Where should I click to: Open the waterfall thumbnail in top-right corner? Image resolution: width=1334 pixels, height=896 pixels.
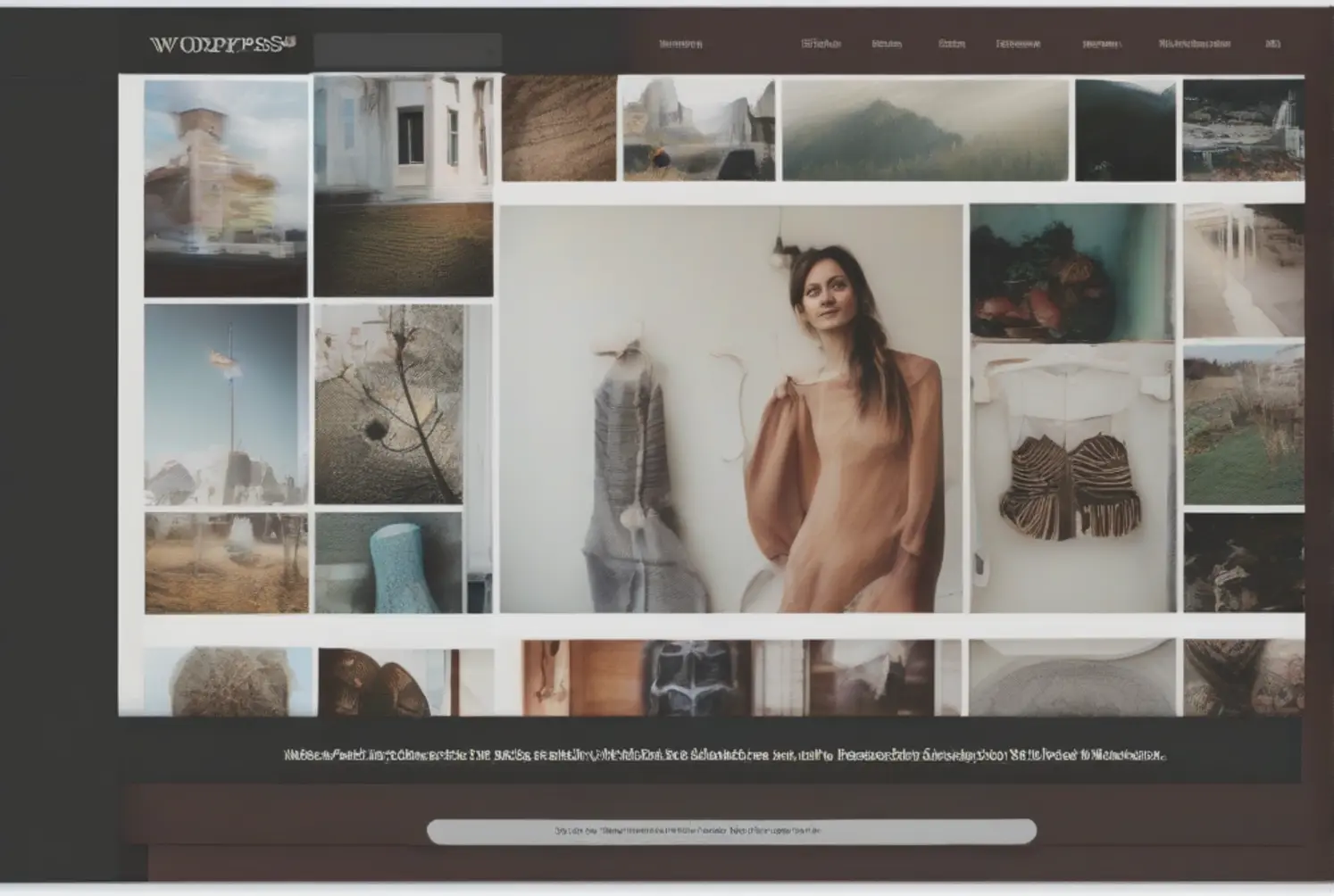click(x=1243, y=130)
